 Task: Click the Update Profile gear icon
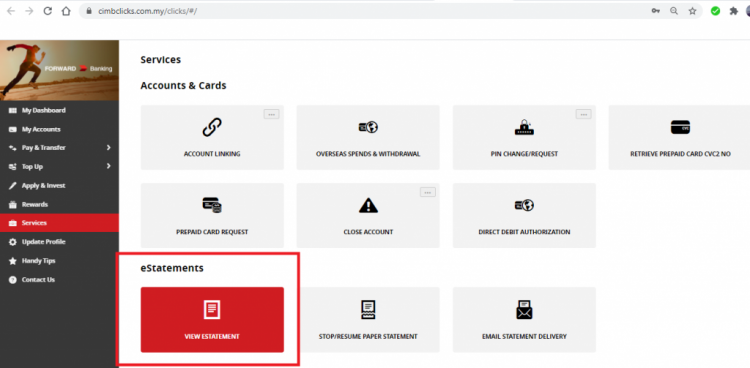12,242
